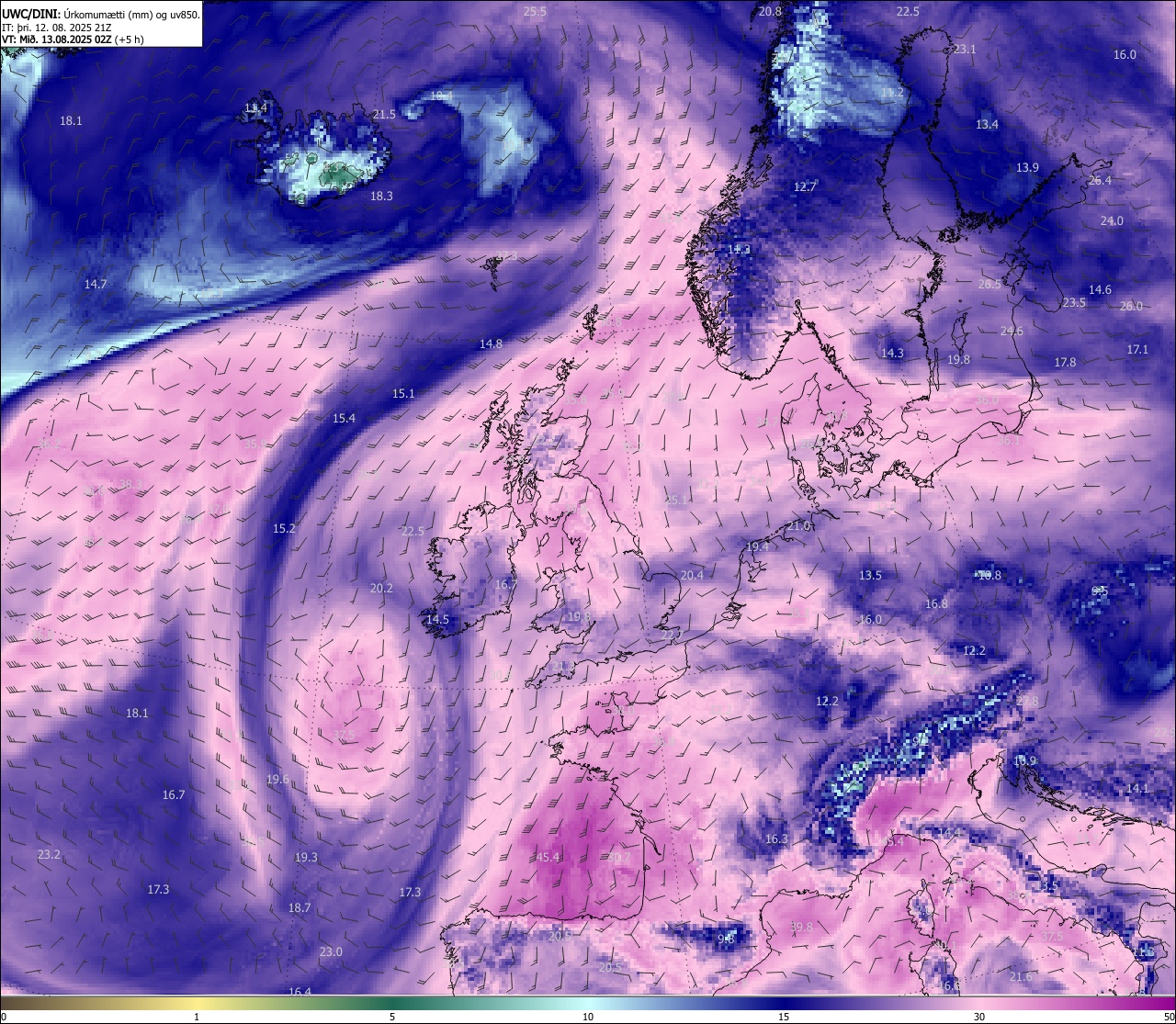This screenshot has height=1024, width=1176.
Task: Click the 19.8 value over the Baltic Sea
Action: [x=958, y=359]
